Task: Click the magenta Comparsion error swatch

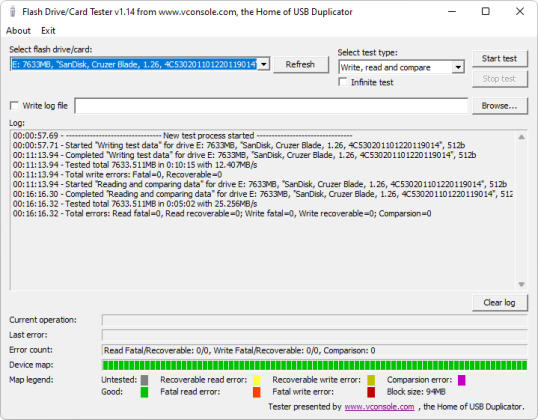Action: pyautogui.click(x=462, y=380)
